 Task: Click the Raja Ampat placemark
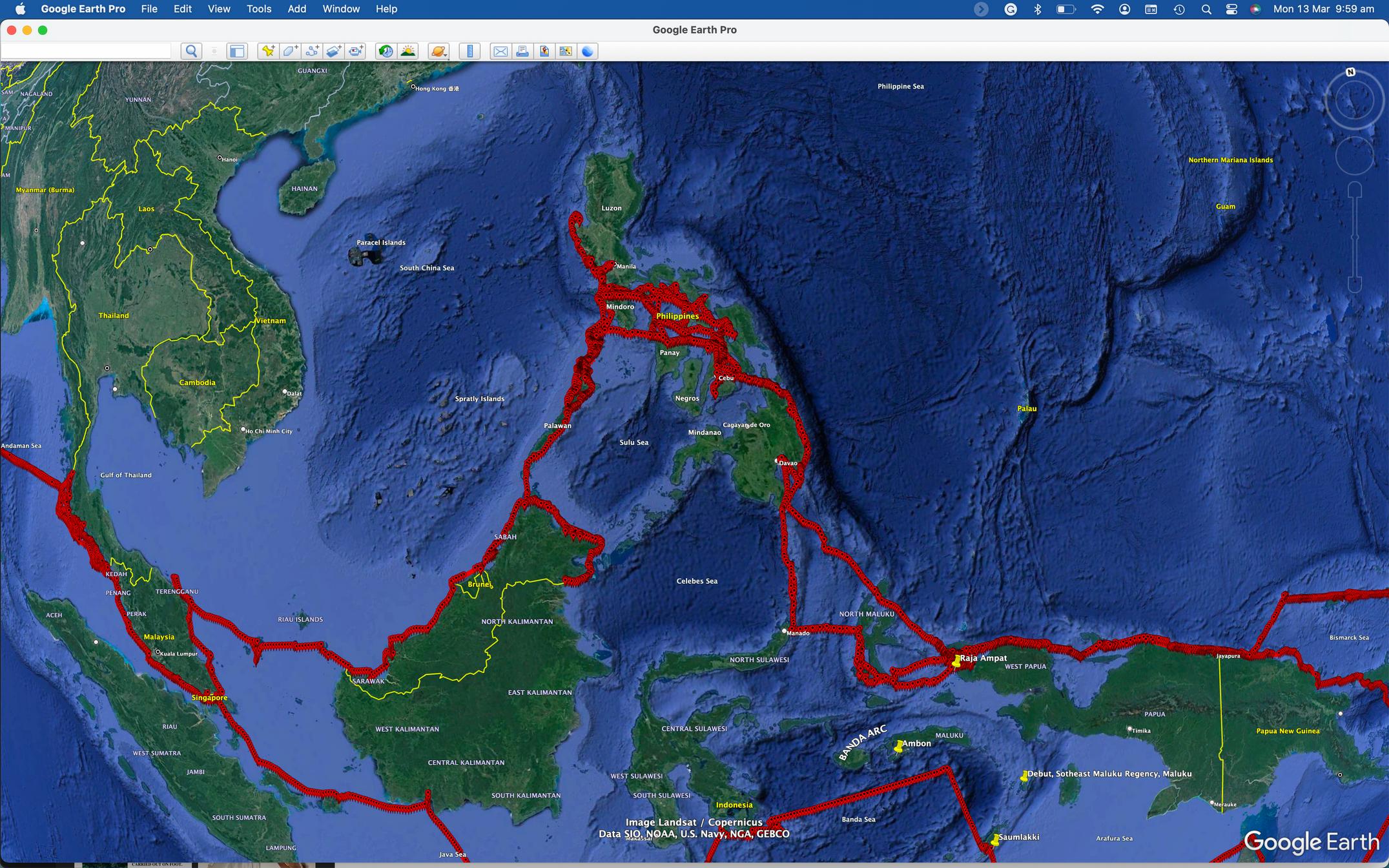tap(956, 661)
